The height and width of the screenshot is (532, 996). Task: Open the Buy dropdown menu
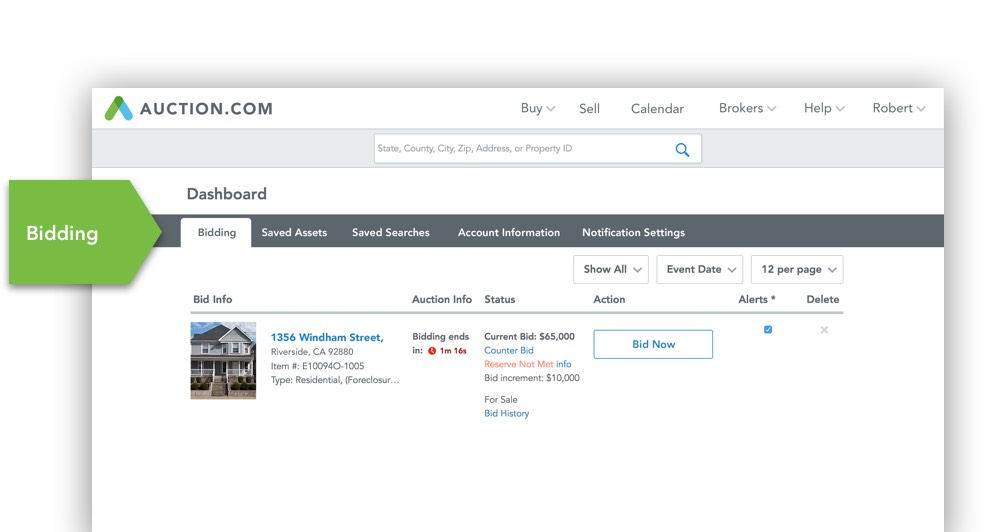tap(537, 109)
